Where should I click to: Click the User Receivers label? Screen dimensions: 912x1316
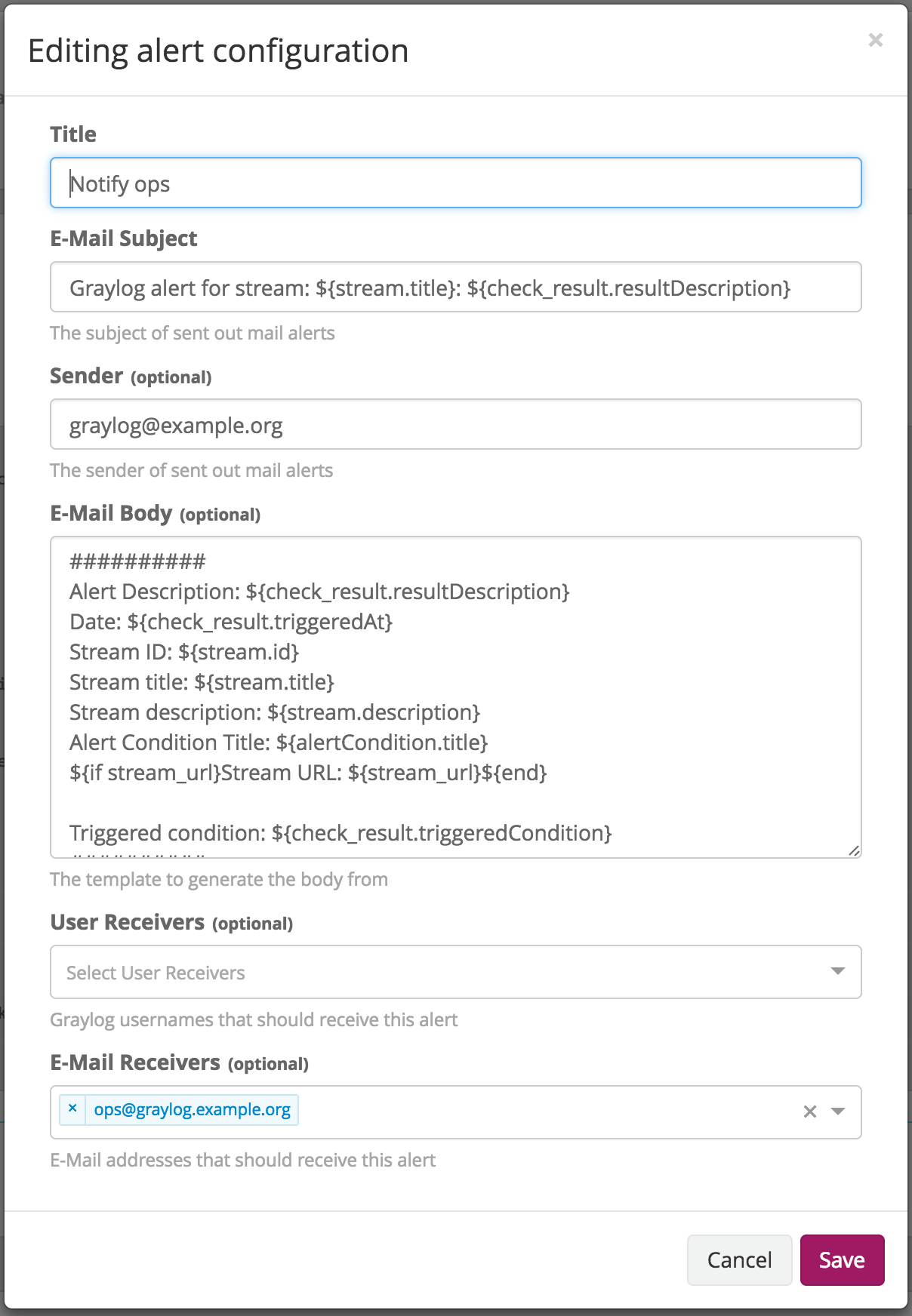pyautogui.click(x=127, y=922)
